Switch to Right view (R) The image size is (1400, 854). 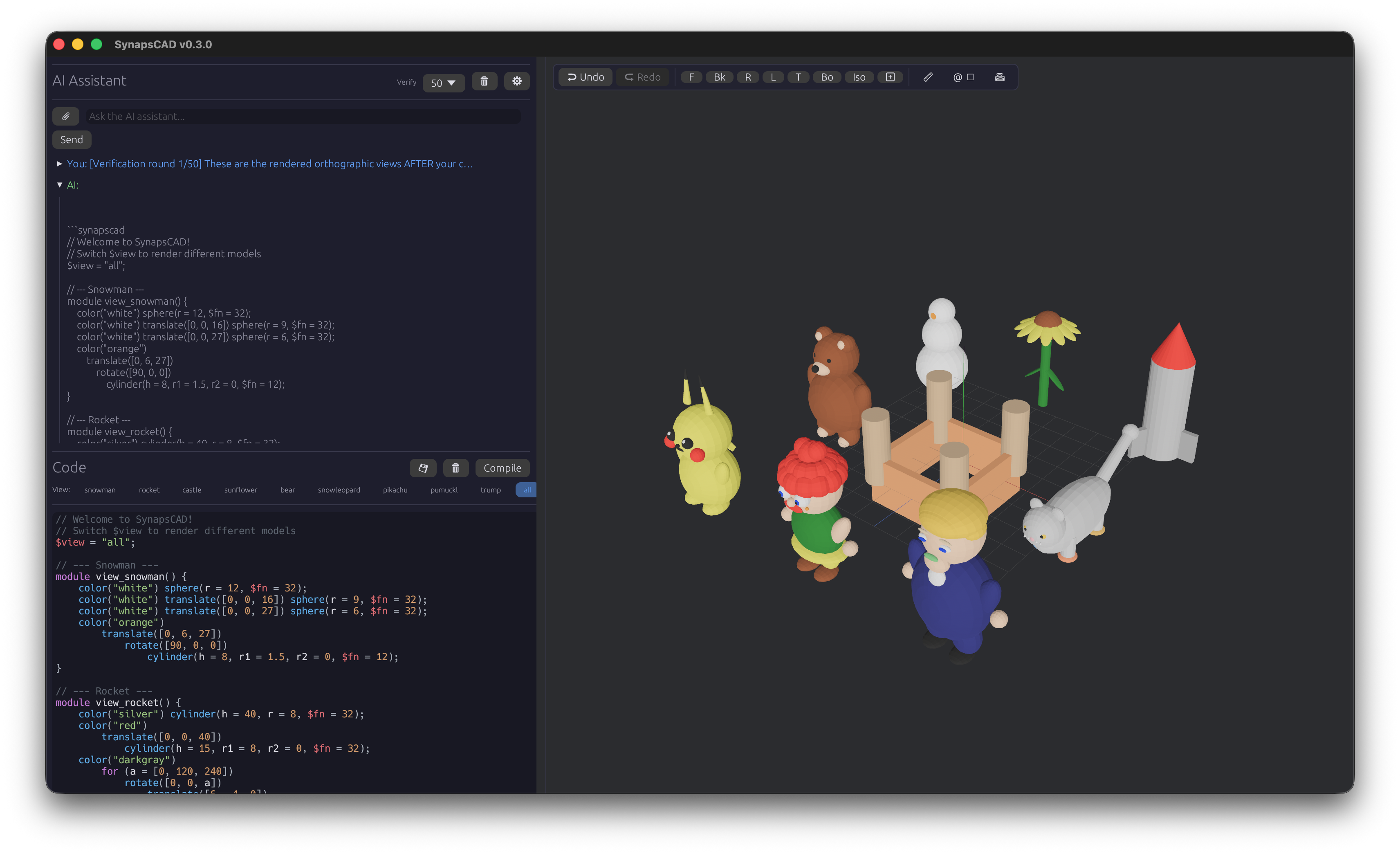(748, 77)
